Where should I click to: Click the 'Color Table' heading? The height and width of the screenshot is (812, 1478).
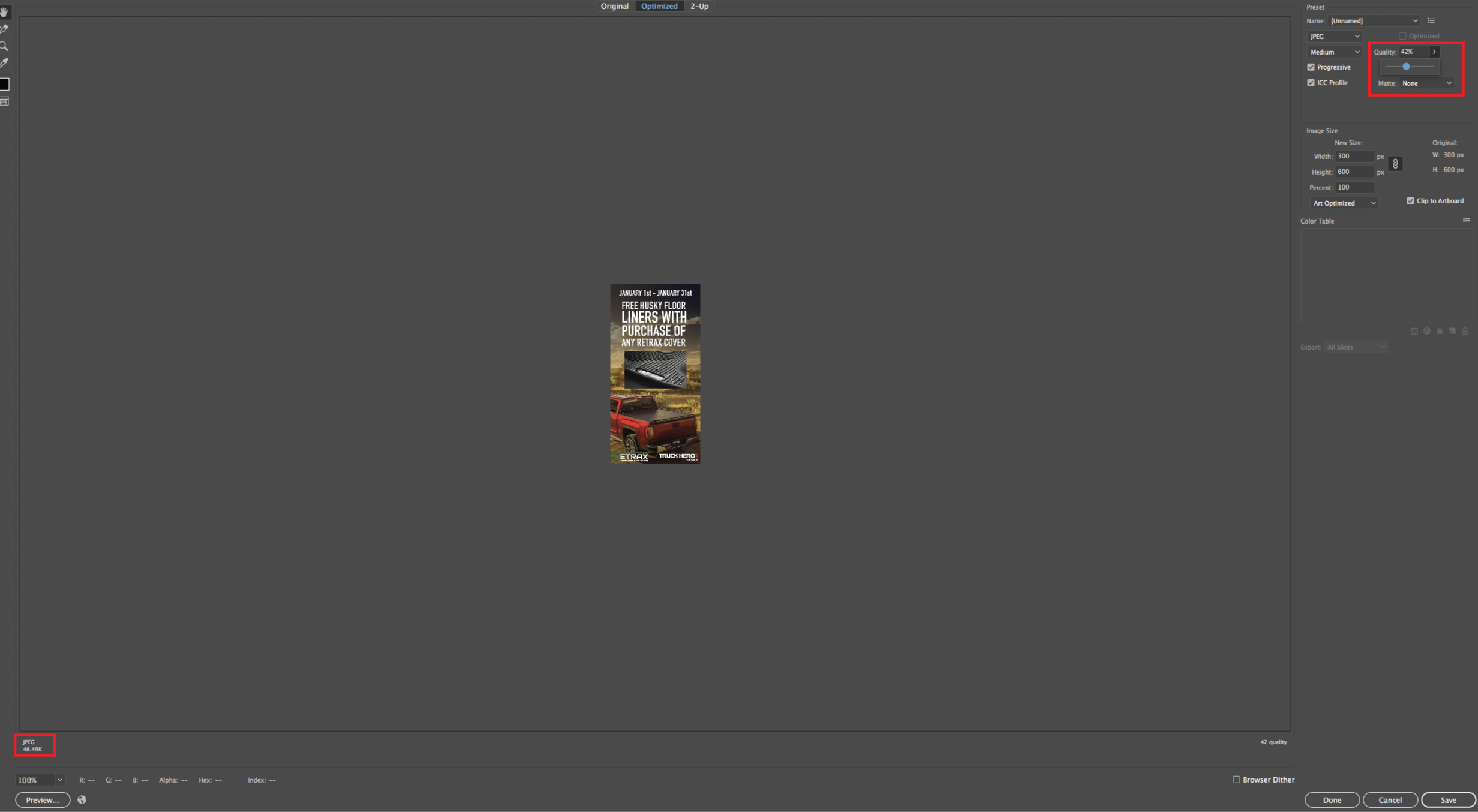pos(1317,221)
